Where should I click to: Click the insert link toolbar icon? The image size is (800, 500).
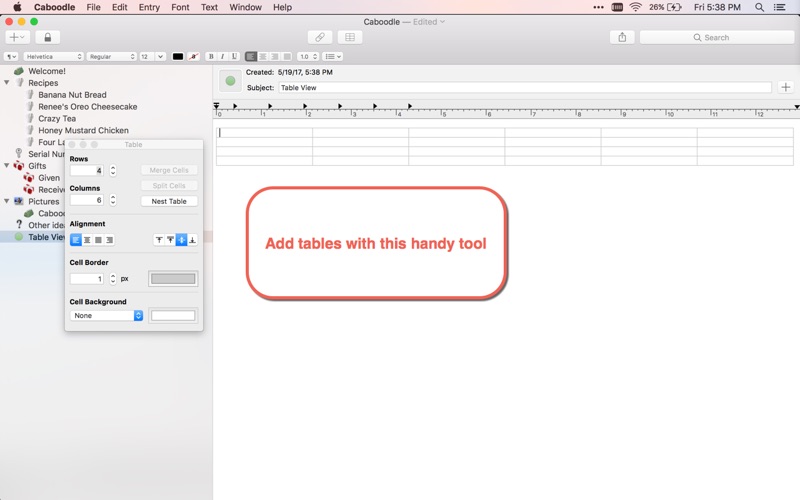320,37
